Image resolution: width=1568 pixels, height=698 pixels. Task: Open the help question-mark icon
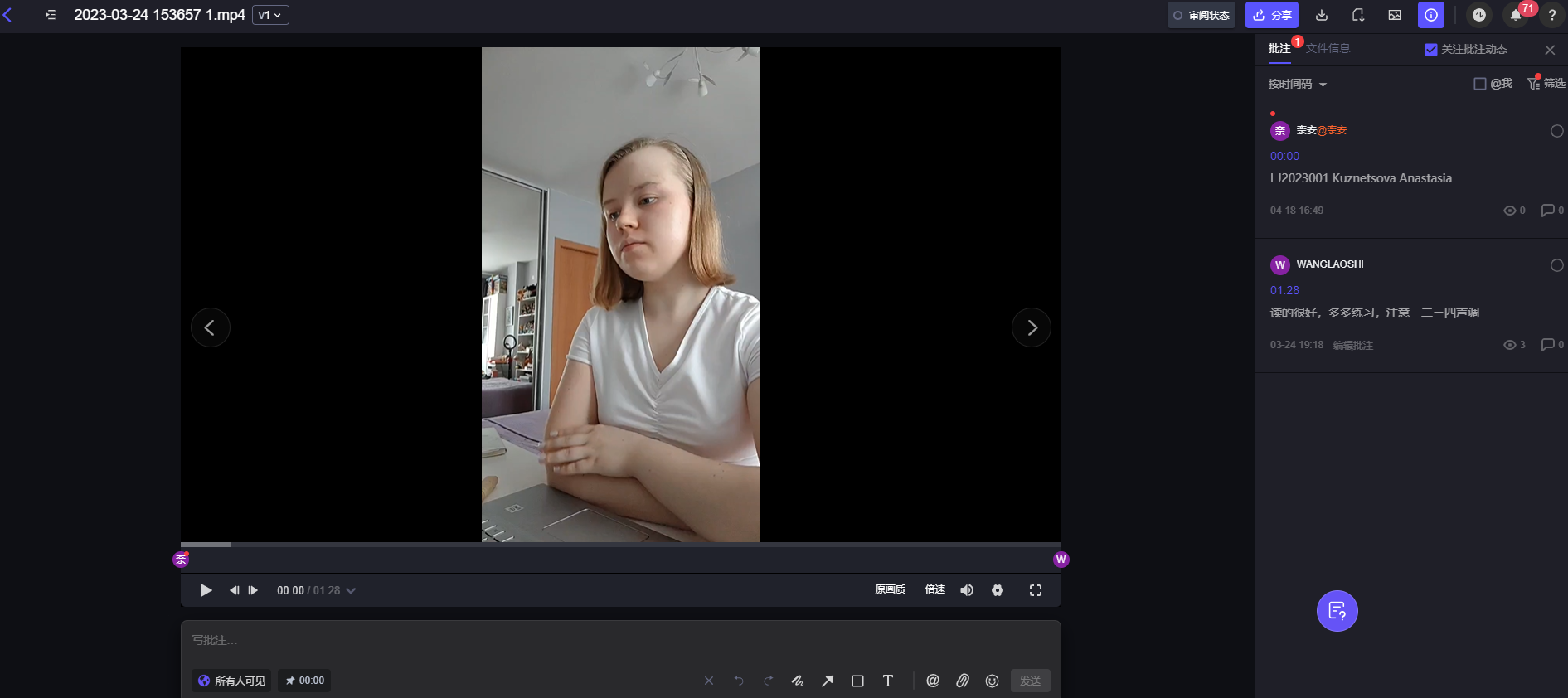coord(1552,15)
